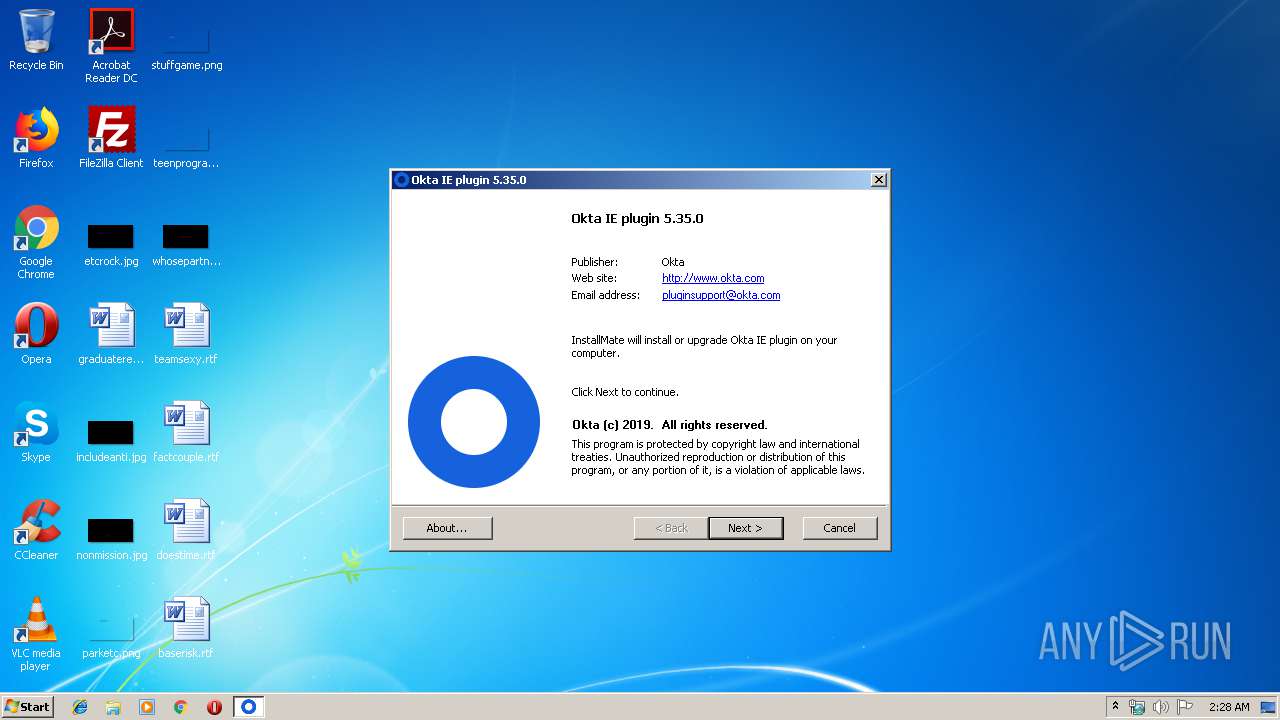Viewport: 1280px width, 720px height.
Task: Launch Windows Media Player from taskbar
Action: tap(147, 707)
